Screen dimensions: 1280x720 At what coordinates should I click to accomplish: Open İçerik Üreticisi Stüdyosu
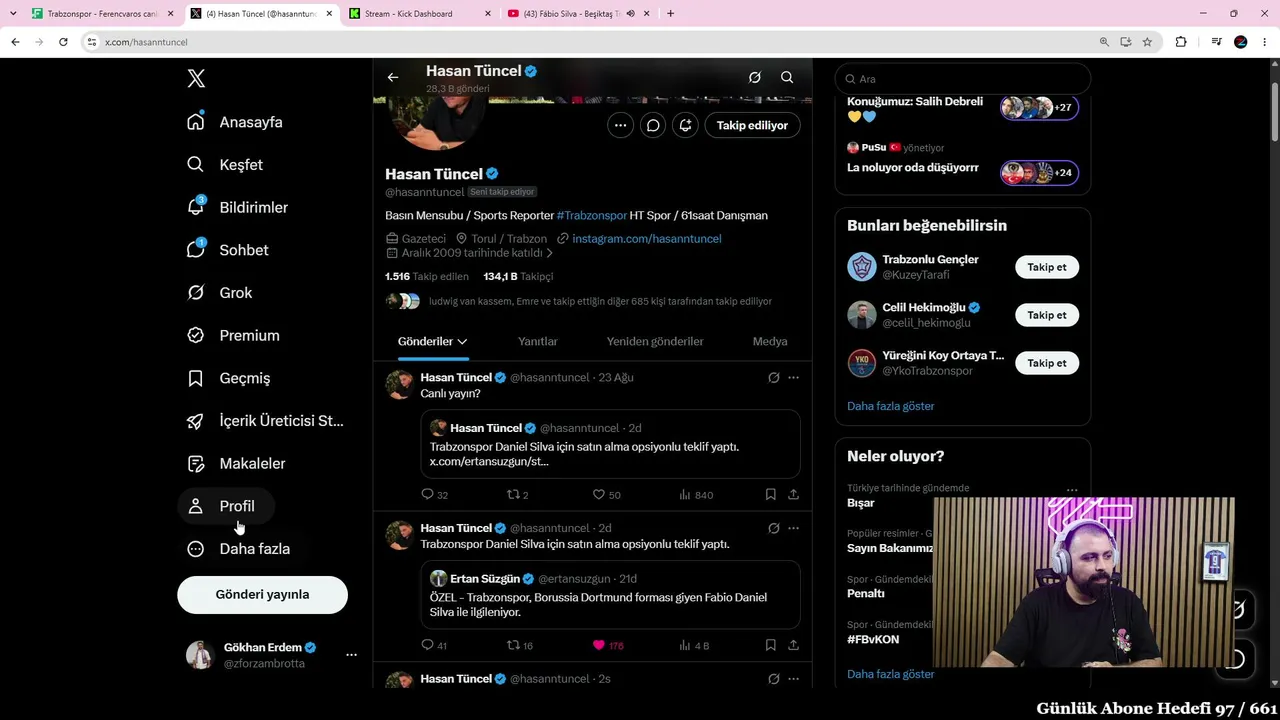[266, 421]
